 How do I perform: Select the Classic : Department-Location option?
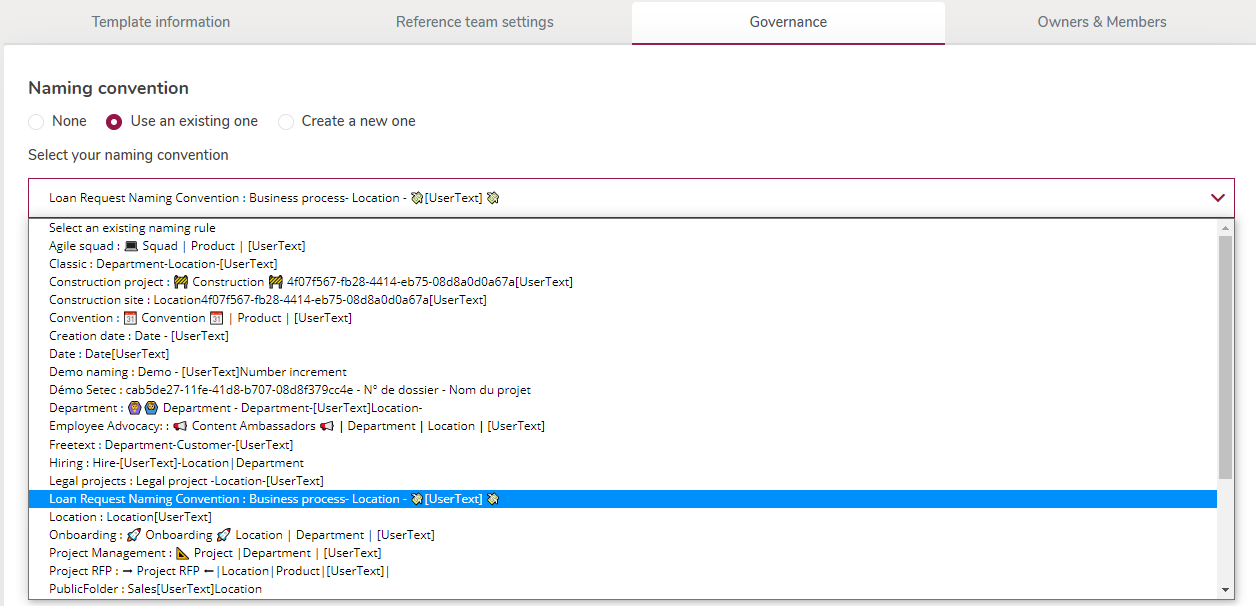point(623,264)
